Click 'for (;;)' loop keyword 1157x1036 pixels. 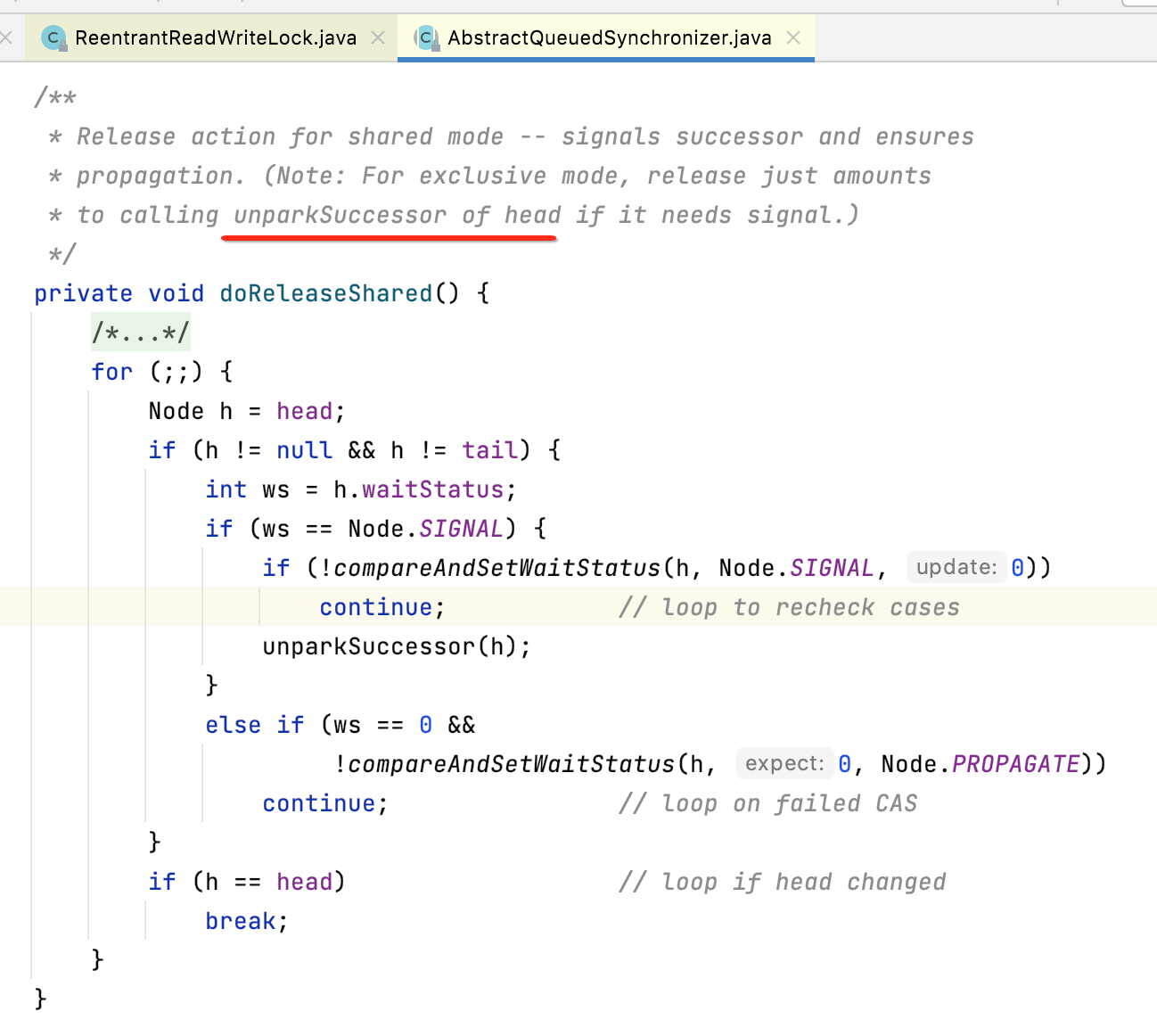tap(112, 372)
